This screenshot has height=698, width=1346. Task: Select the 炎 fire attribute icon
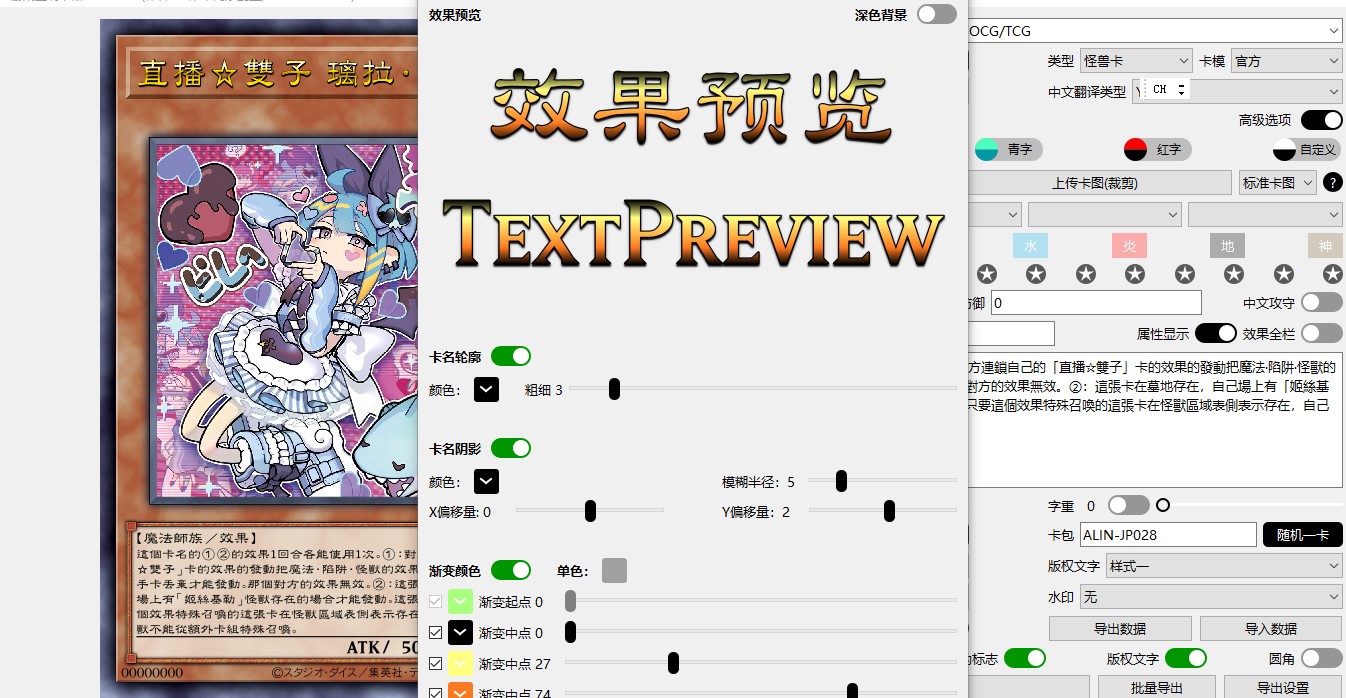[1129, 245]
